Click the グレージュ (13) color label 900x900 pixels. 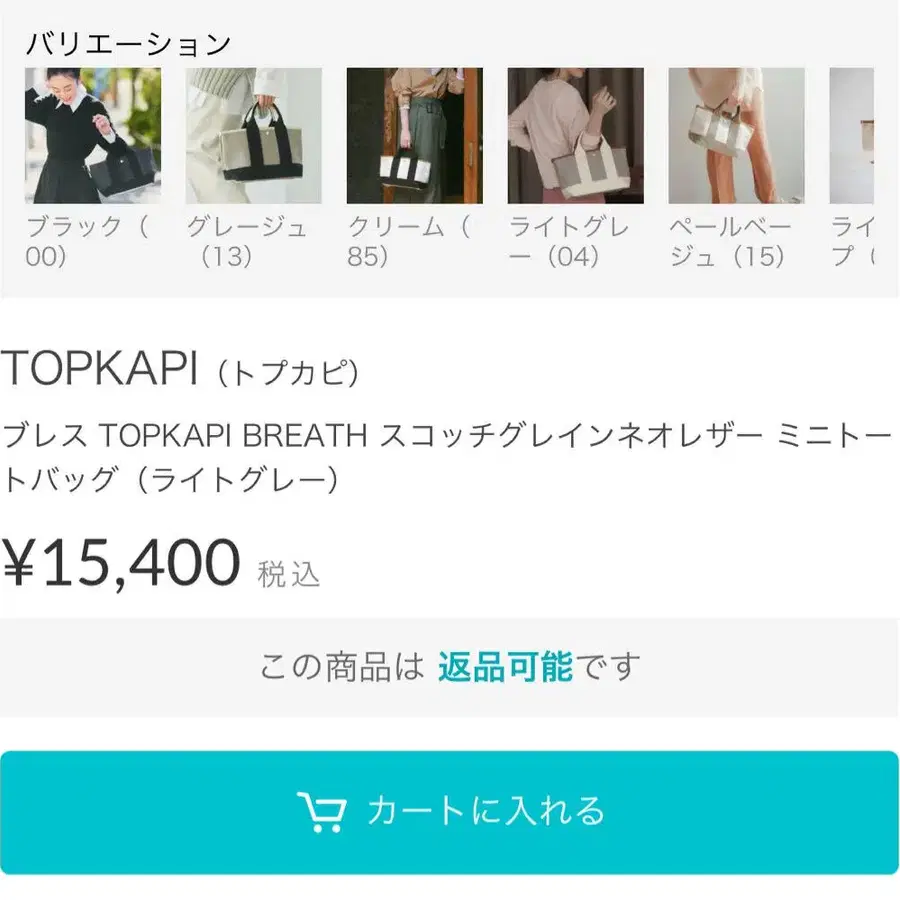click(x=247, y=242)
